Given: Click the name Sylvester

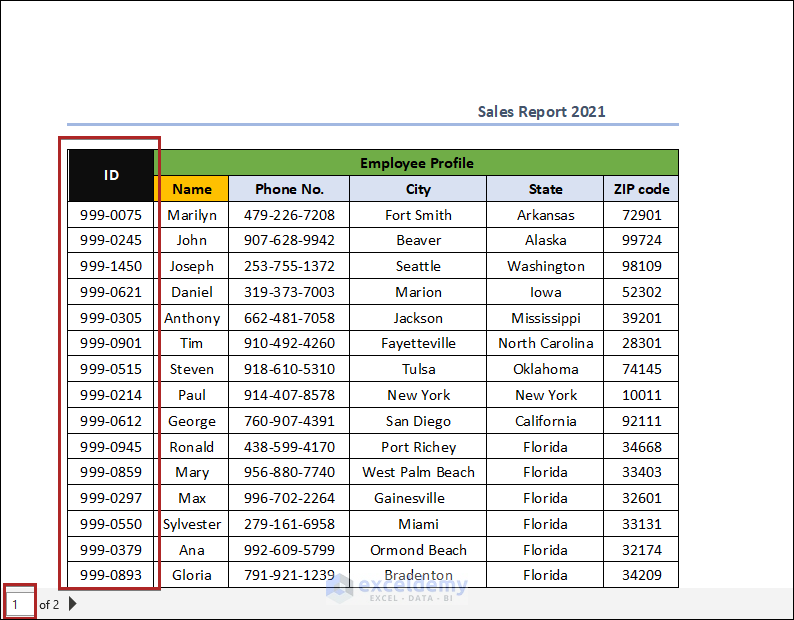Looking at the screenshot, I should (192, 524).
